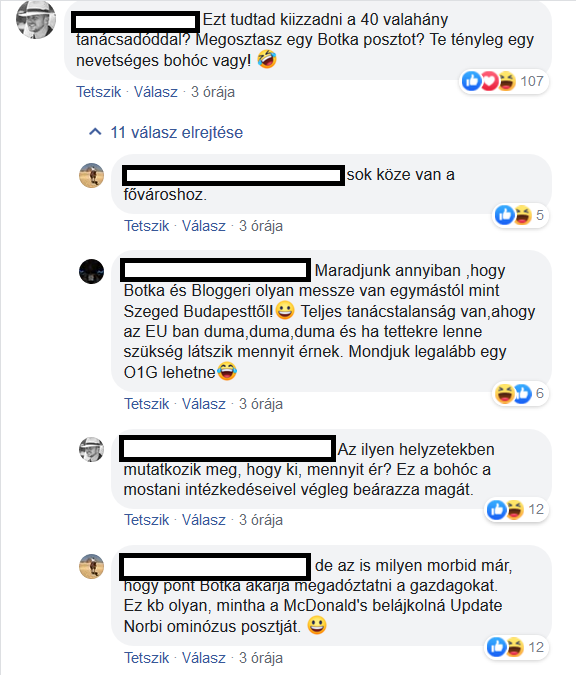This screenshot has width=576, height=675.
Task: Open the 5 reactions on the 'fővároshoz' reply
Action: 520,215
